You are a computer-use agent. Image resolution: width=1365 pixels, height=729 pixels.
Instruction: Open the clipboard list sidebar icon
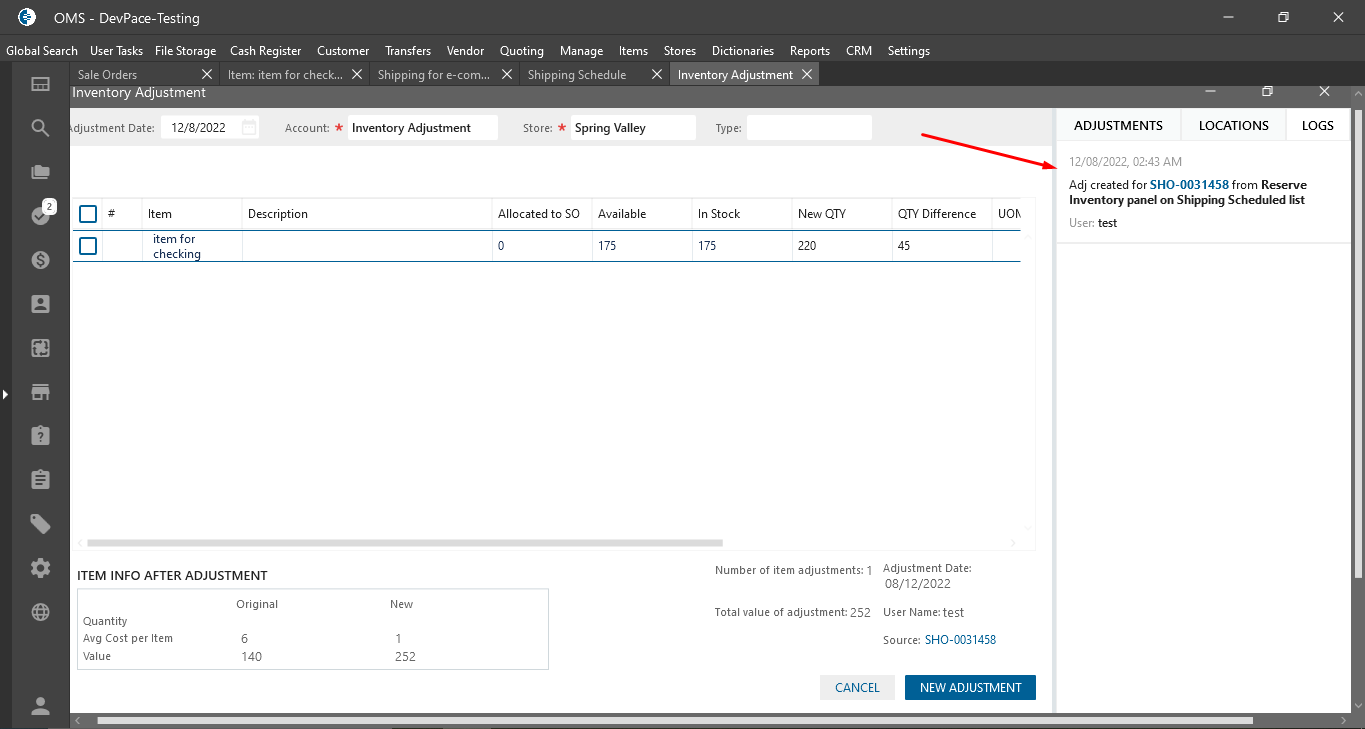click(x=40, y=480)
